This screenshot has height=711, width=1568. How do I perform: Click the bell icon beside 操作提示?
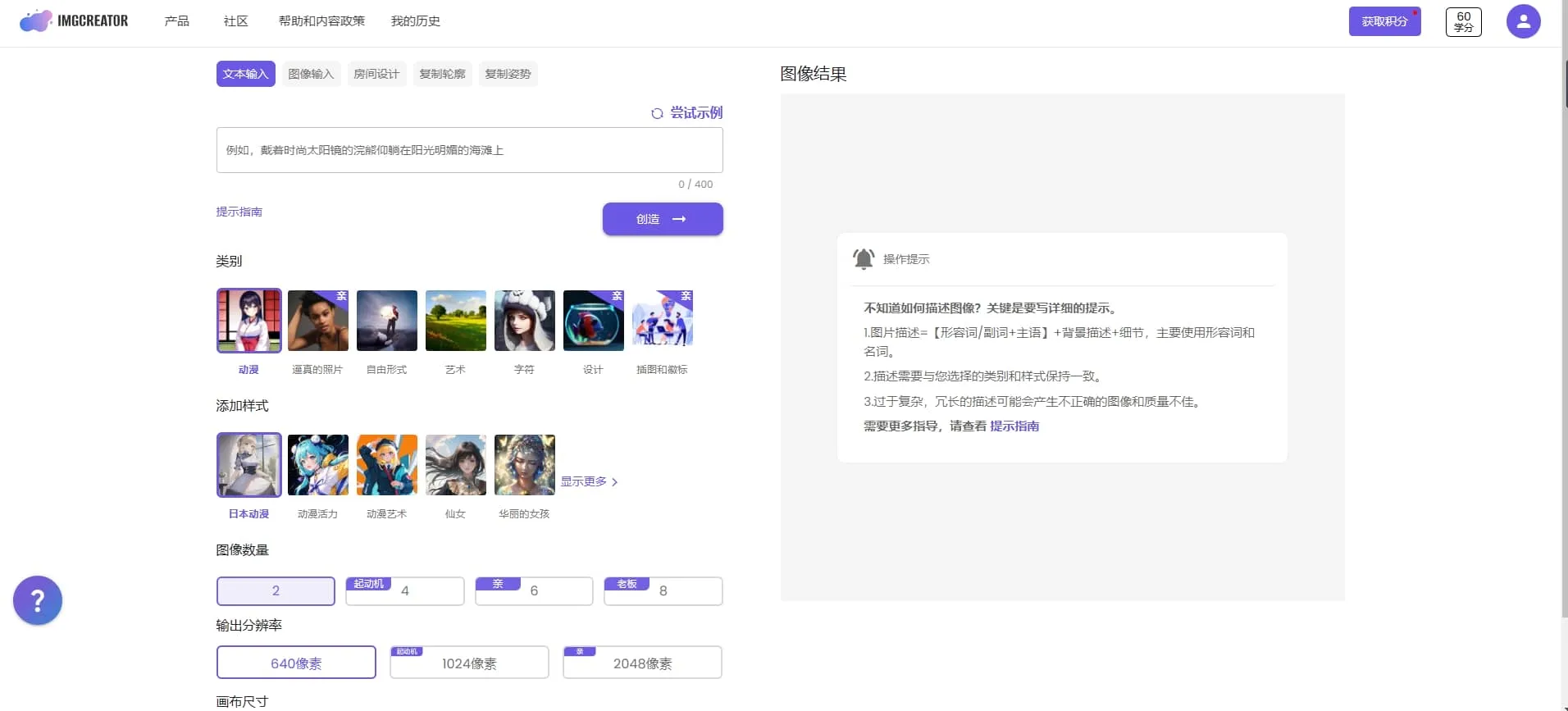[x=864, y=259]
